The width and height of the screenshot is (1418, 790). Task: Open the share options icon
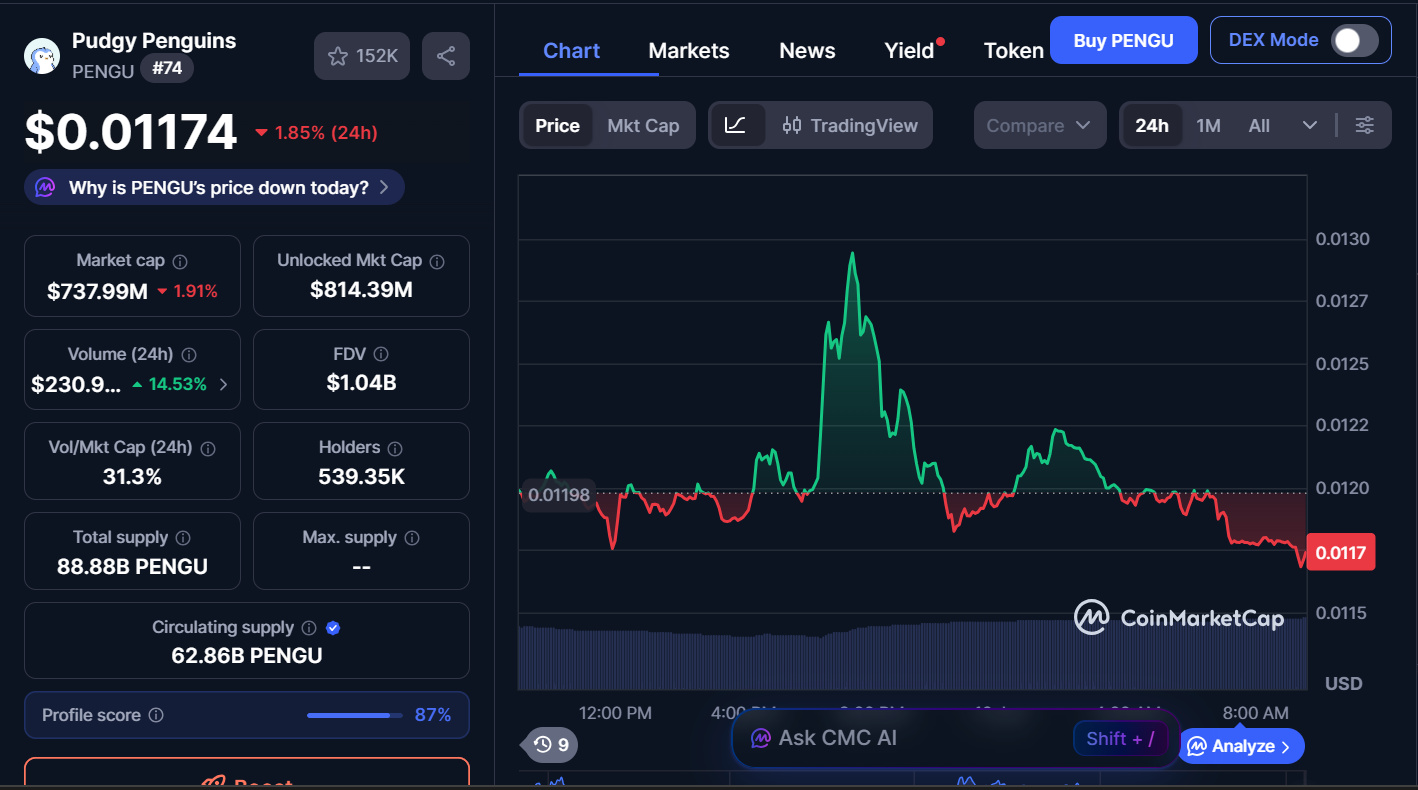[x=446, y=55]
